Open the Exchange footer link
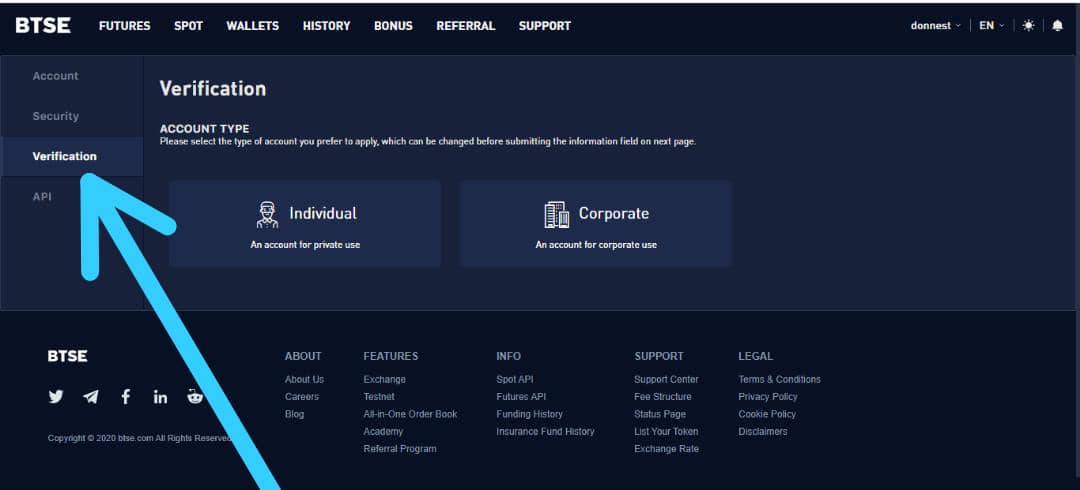Viewport: 1080px width, 490px height. [x=384, y=379]
